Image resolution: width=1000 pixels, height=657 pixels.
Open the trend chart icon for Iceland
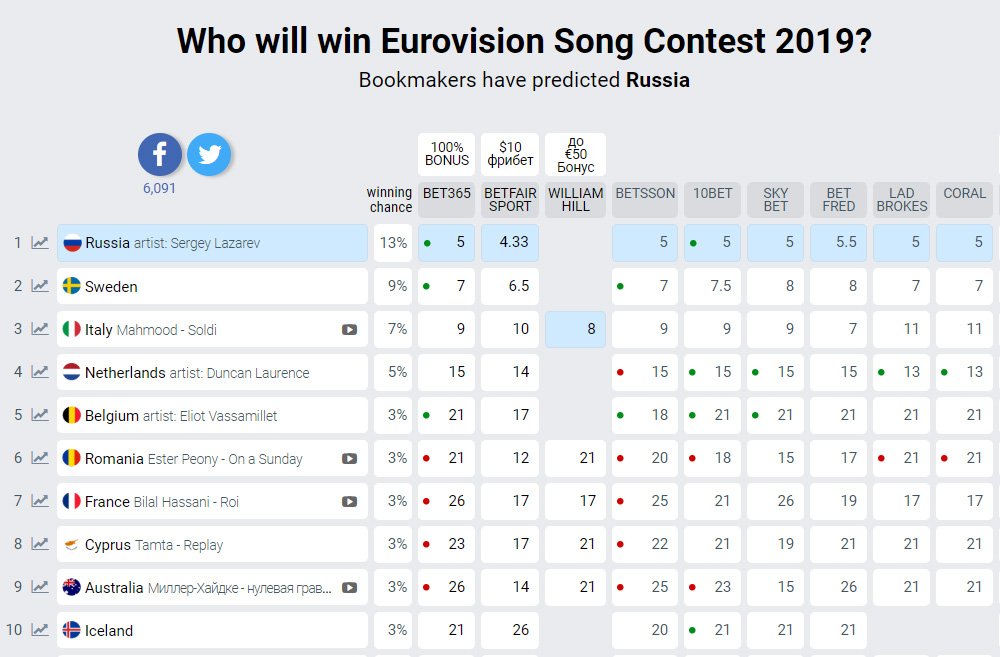click(40, 630)
